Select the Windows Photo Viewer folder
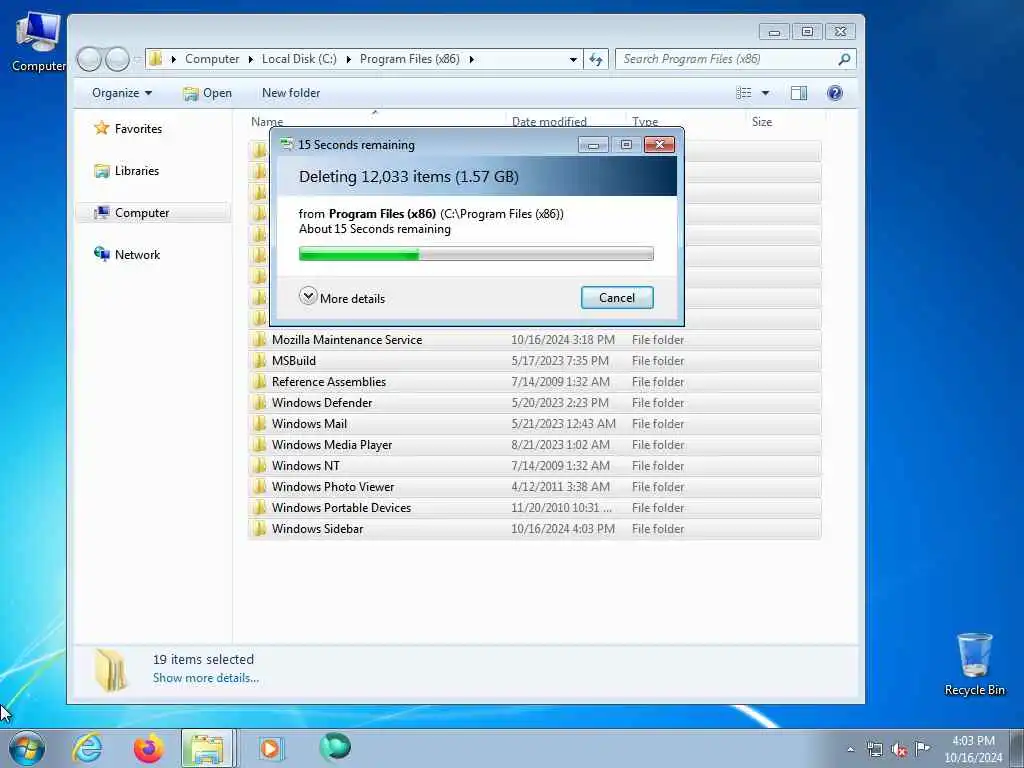Image resolution: width=1024 pixels, height=768 pixels. click(534, 487)
